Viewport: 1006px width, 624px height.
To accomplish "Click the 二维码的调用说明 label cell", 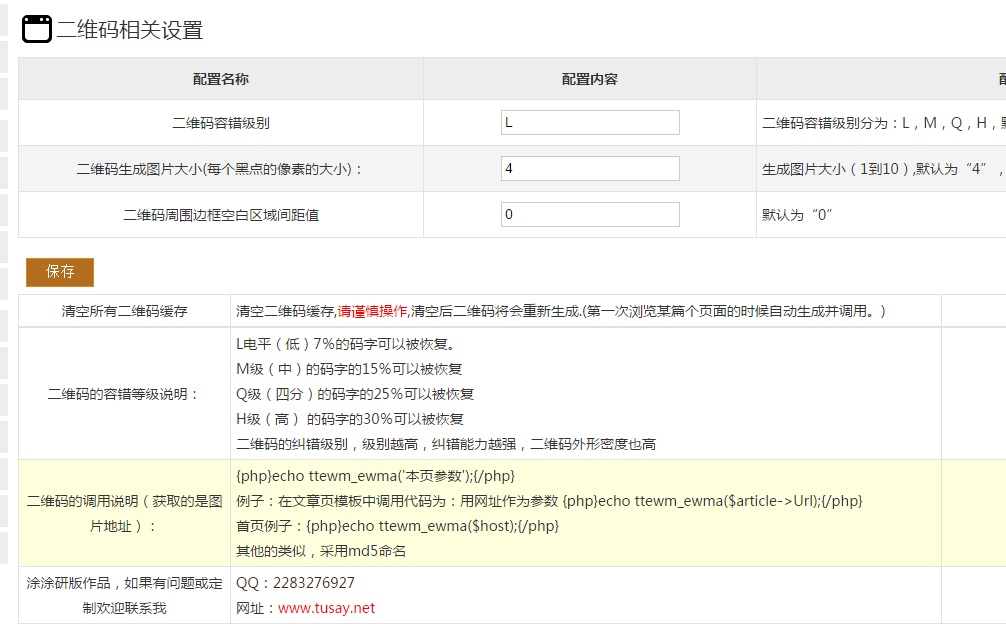I will tap(124, 513).
